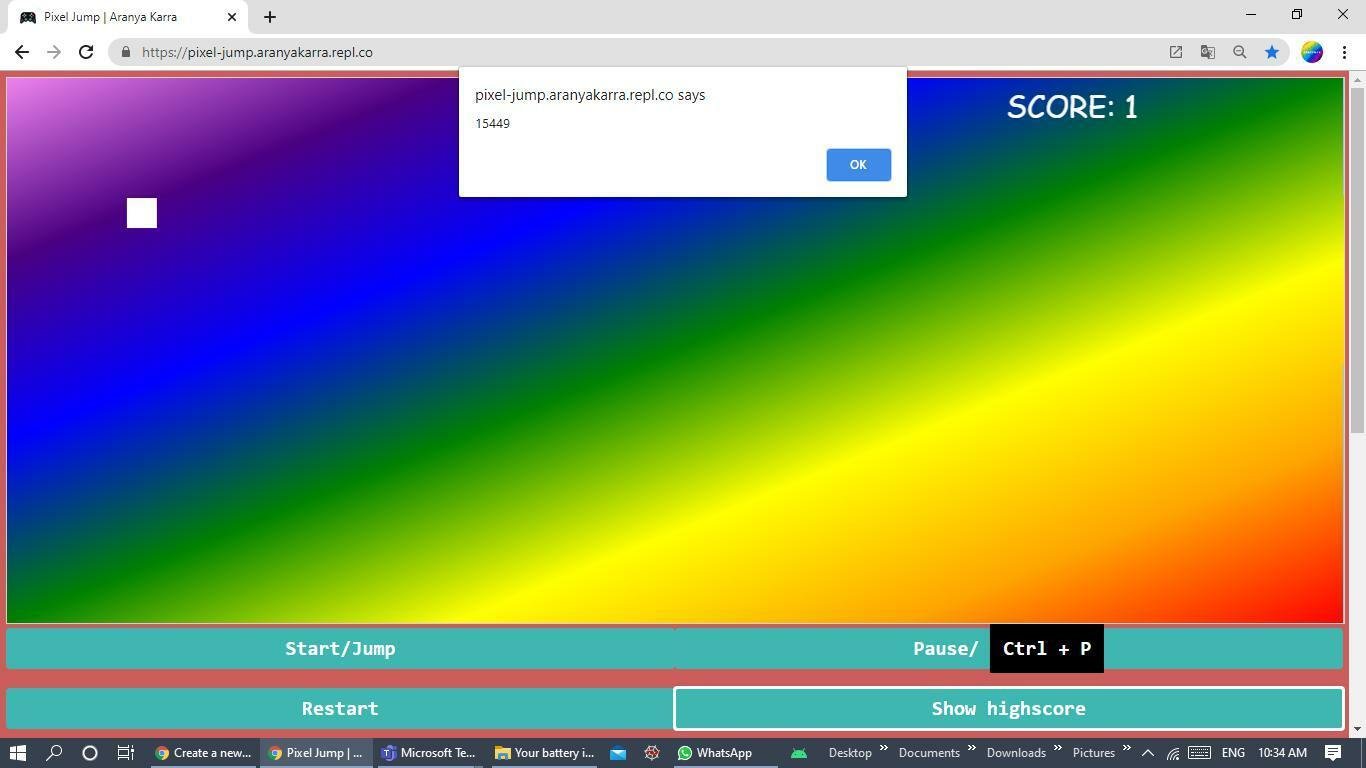
Task: Show hidden system tray icons
Action: click(1148, 753)
